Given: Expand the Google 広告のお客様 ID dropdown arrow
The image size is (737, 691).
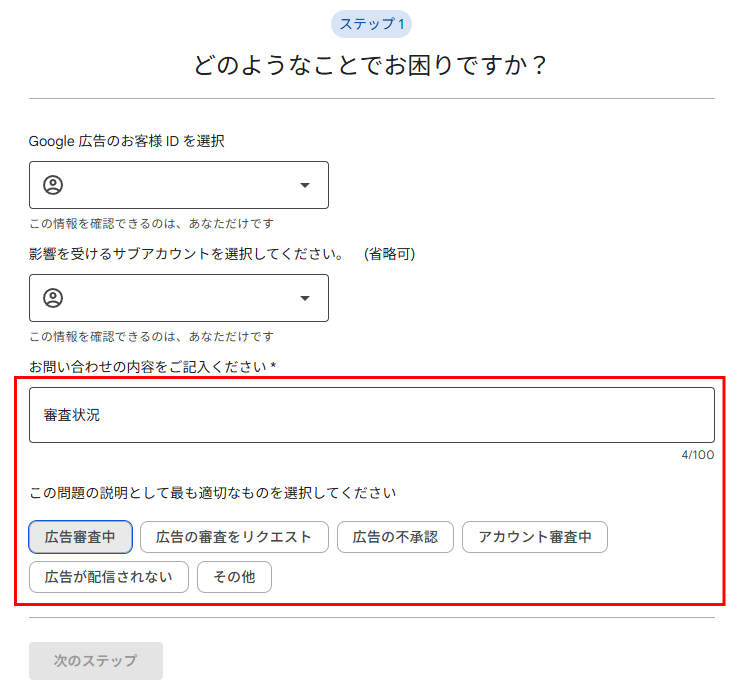Looking at the screenshot, I should pyautogui.click(x=305, y=185).
